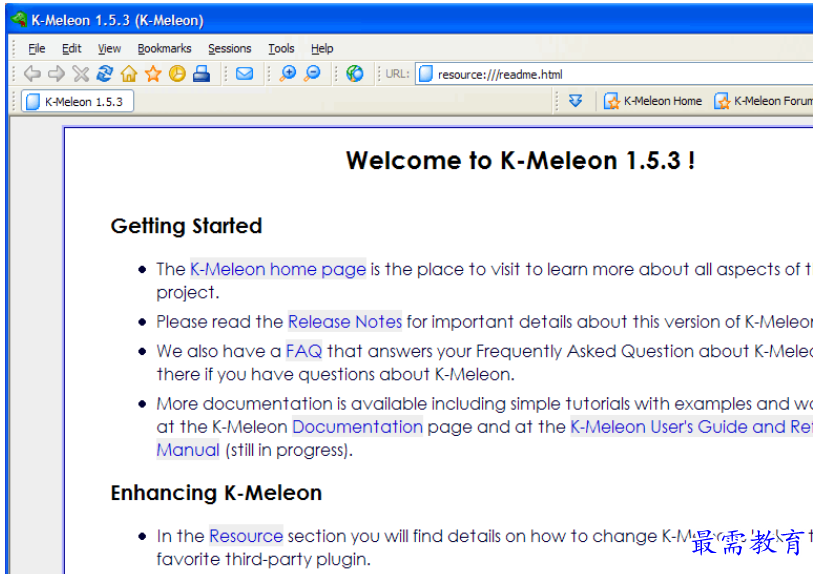Click the Forward arrow toolbar icon

tap(56, 74)
